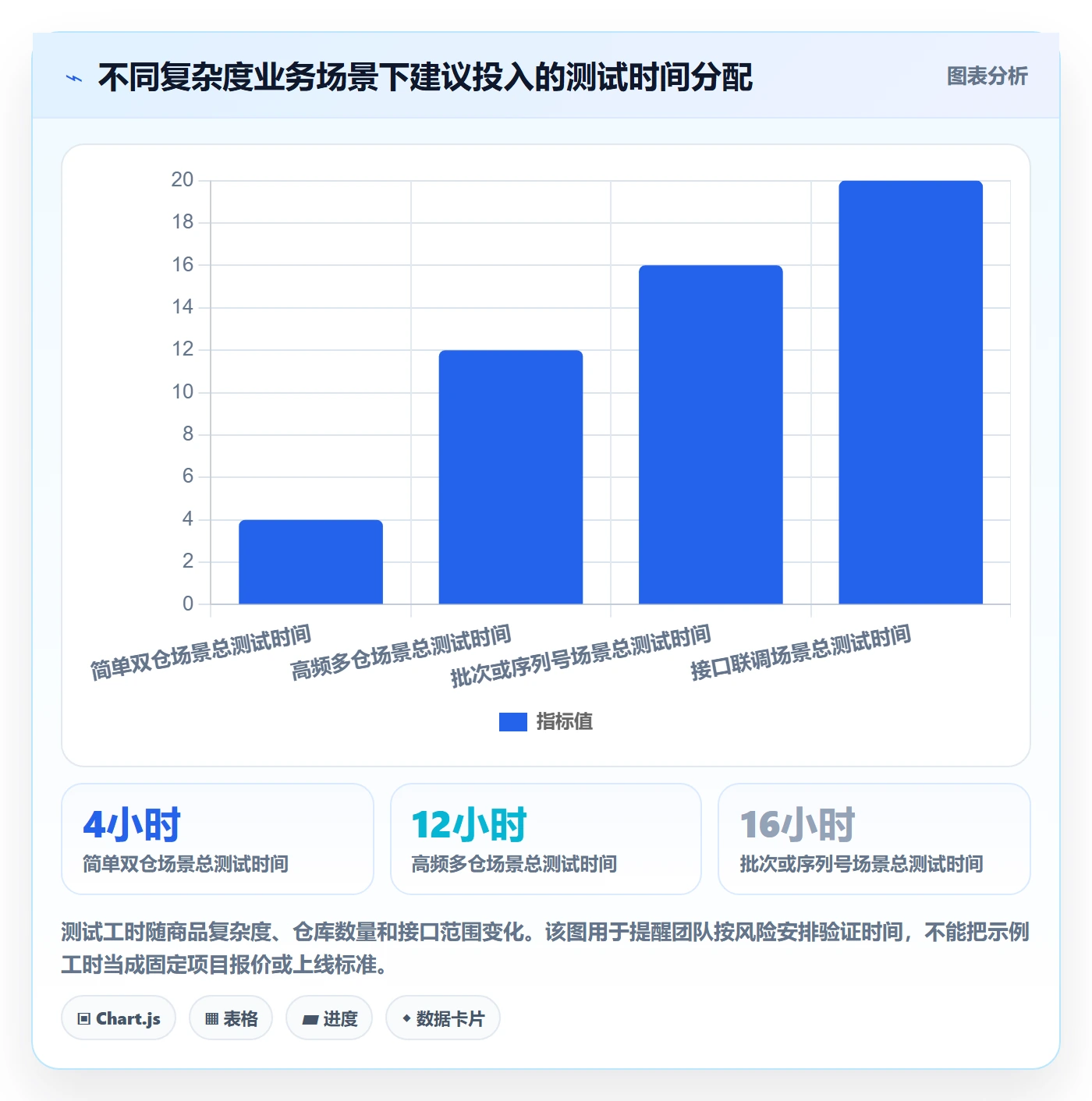Image resolution: width=1092 pixels, height=1101 pixels.
Task: Toggle the 指标值 legend color swatch
Action: coord(512,722)
